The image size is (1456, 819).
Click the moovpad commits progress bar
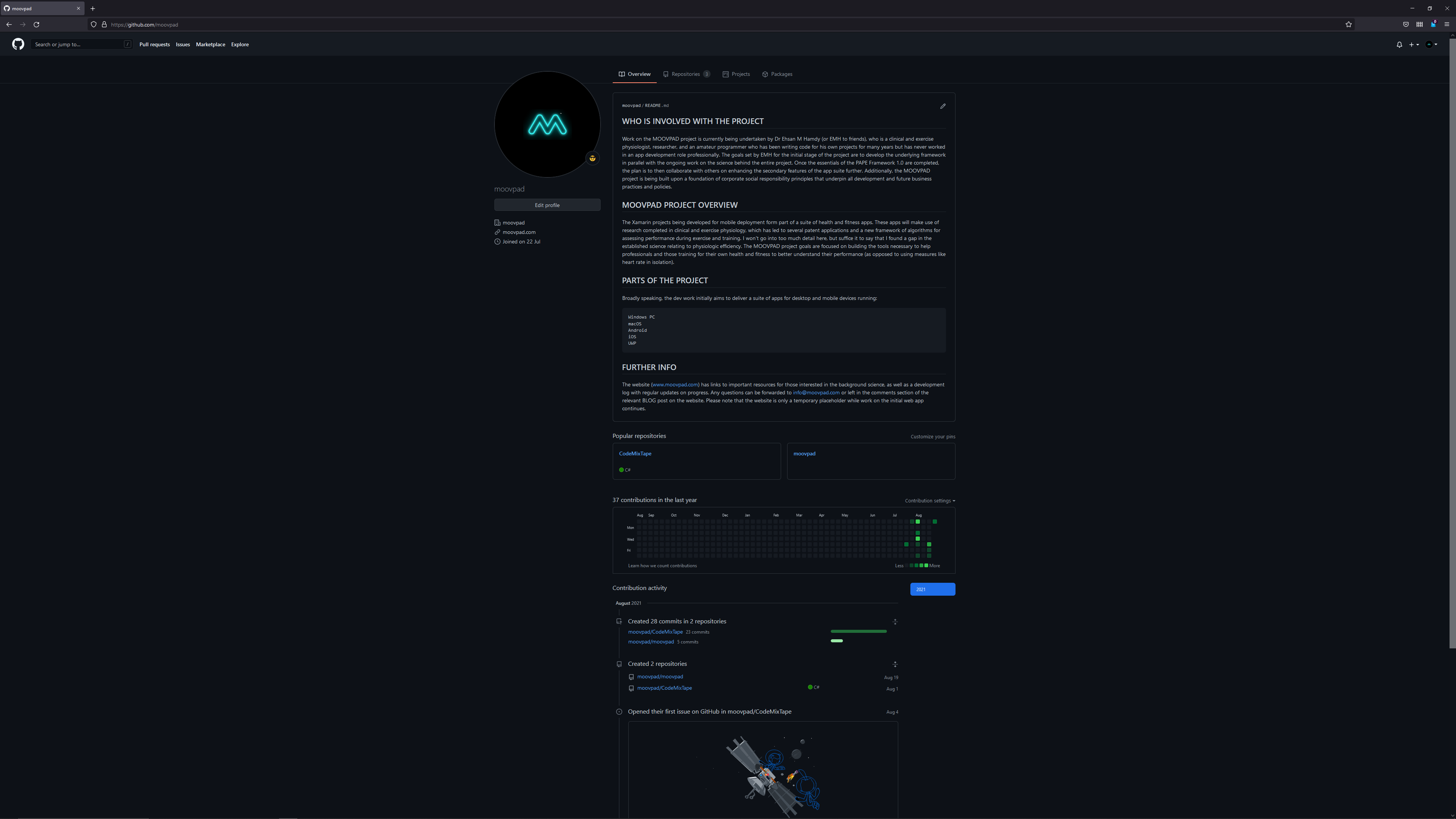pyautogui.click(x=836, y=641)
